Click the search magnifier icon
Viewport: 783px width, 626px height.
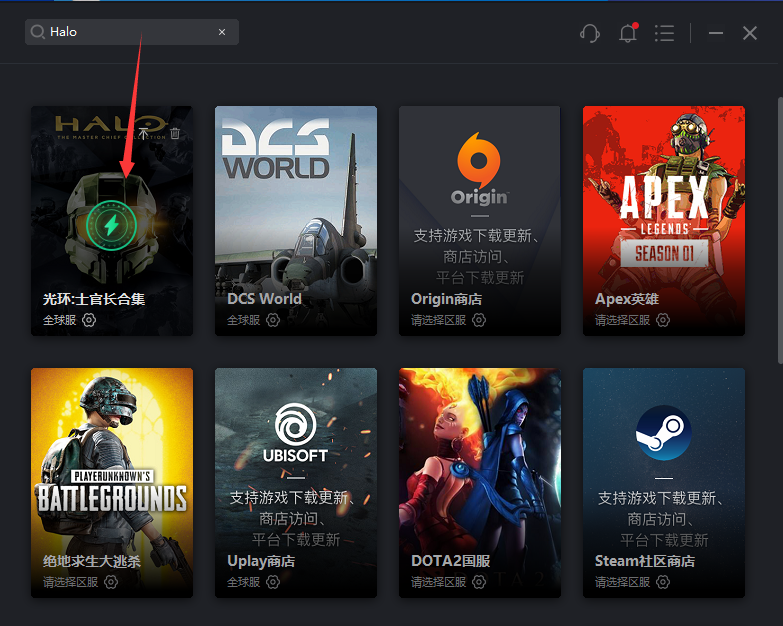point(38,32)
